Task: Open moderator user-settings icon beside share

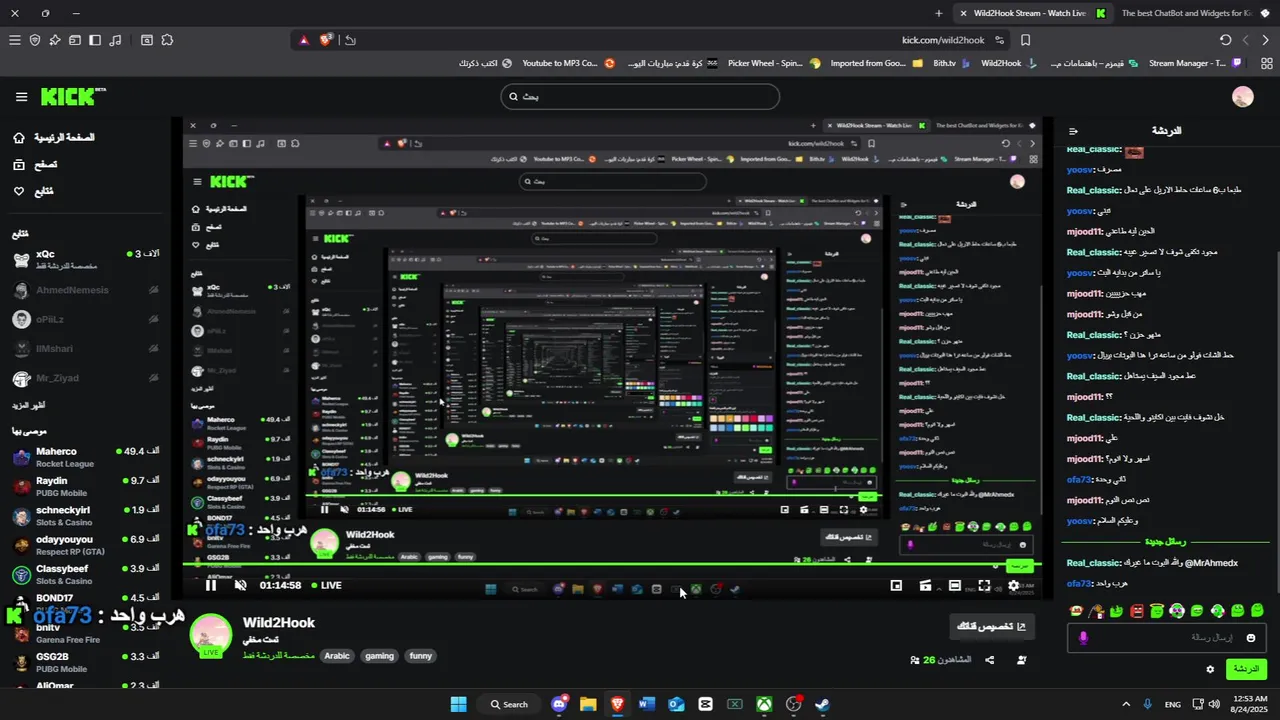Action: [x=1021, y=660]
